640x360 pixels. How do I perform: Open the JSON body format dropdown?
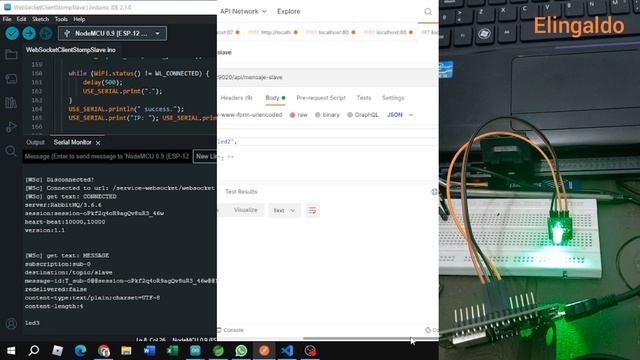pos(400,115)
